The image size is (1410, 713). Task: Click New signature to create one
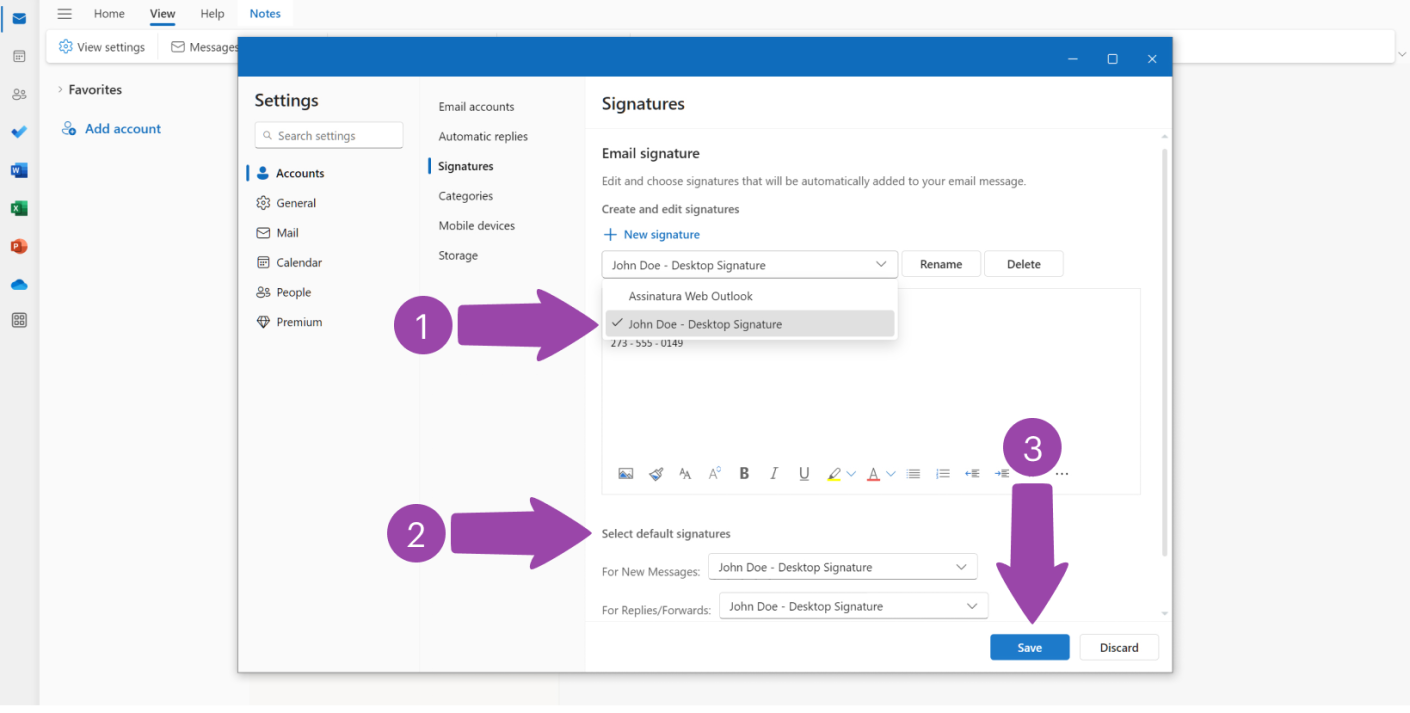coord(651,234)
